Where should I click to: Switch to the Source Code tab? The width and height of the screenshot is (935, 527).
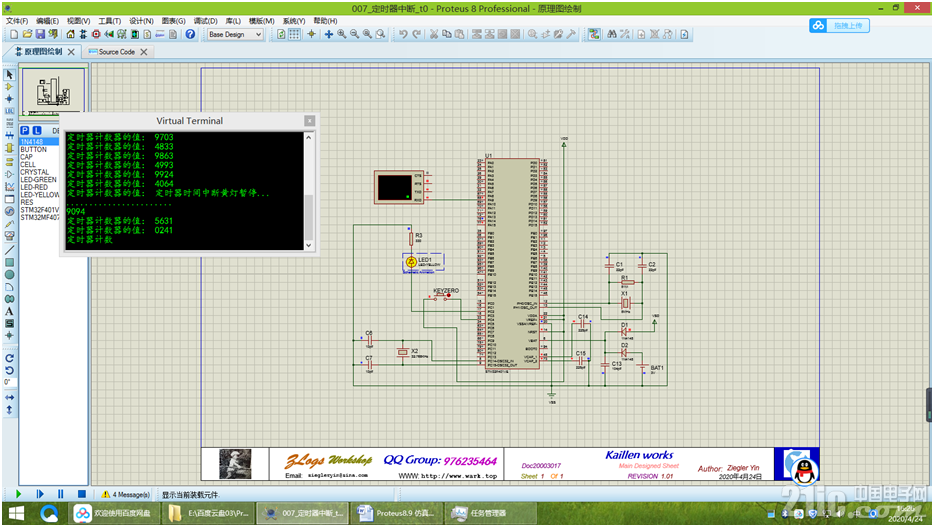[117, 52]
